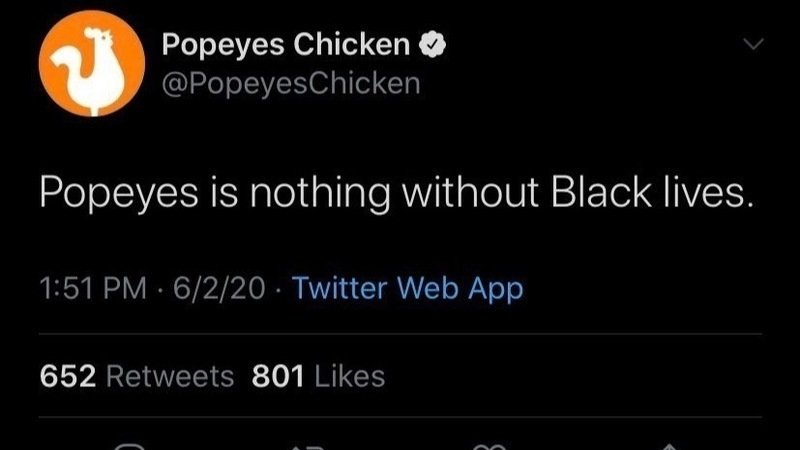This screenshot has width=800, height=450.
Task: Tap the share arrow icon
Action: point(668,447)
